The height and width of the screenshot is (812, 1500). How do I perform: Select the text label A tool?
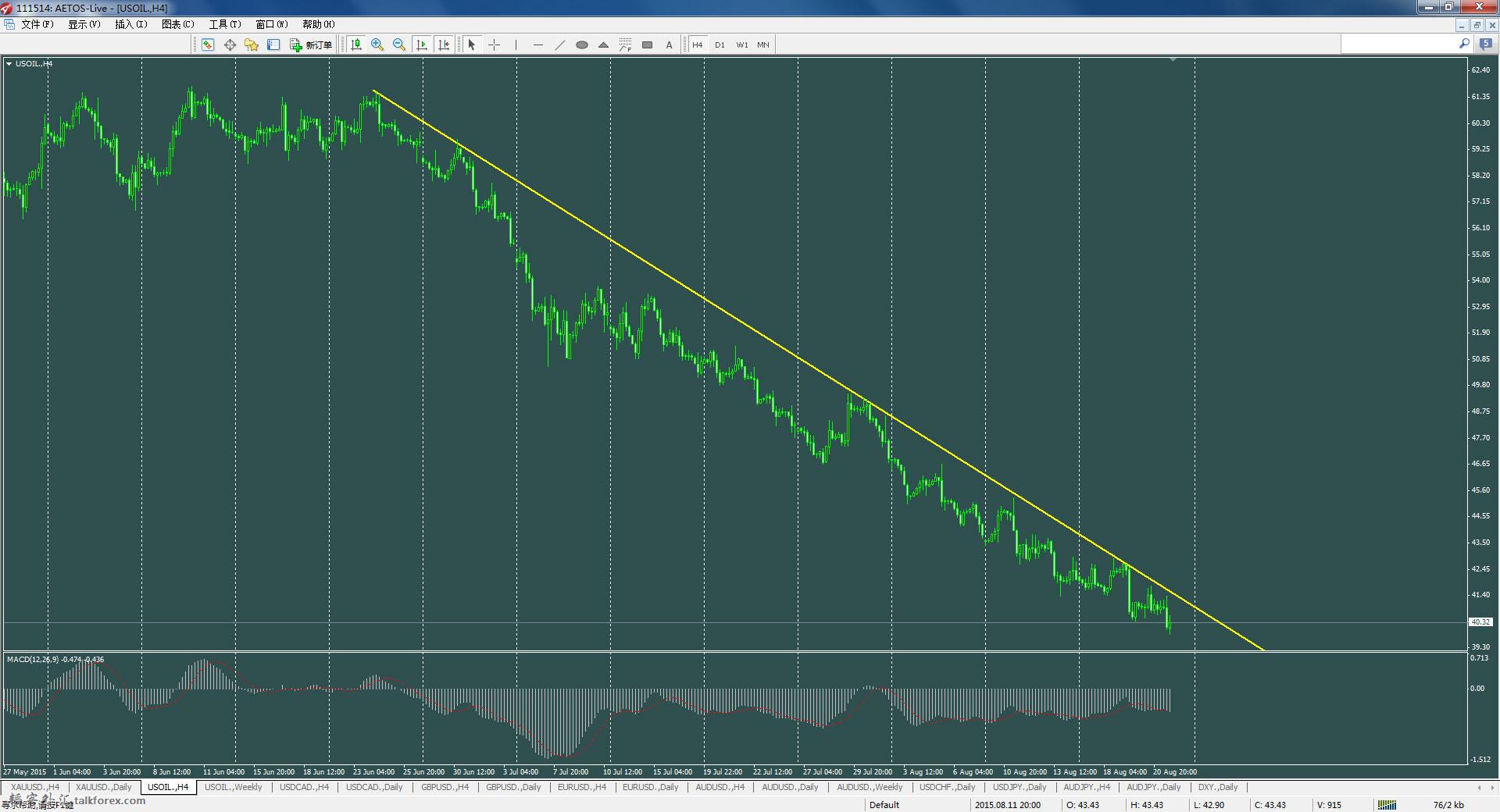click(669, 45)
